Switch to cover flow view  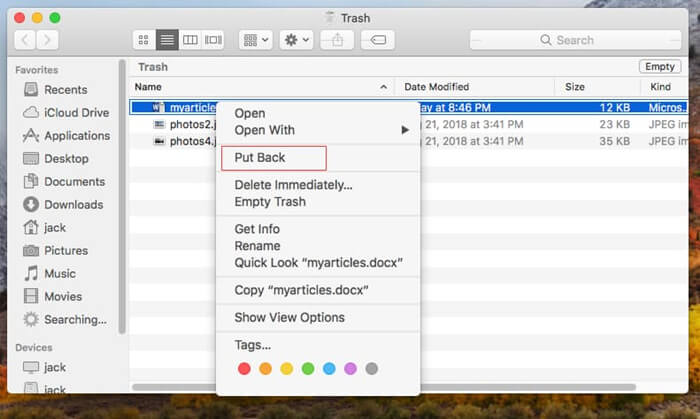coord(213,40)
